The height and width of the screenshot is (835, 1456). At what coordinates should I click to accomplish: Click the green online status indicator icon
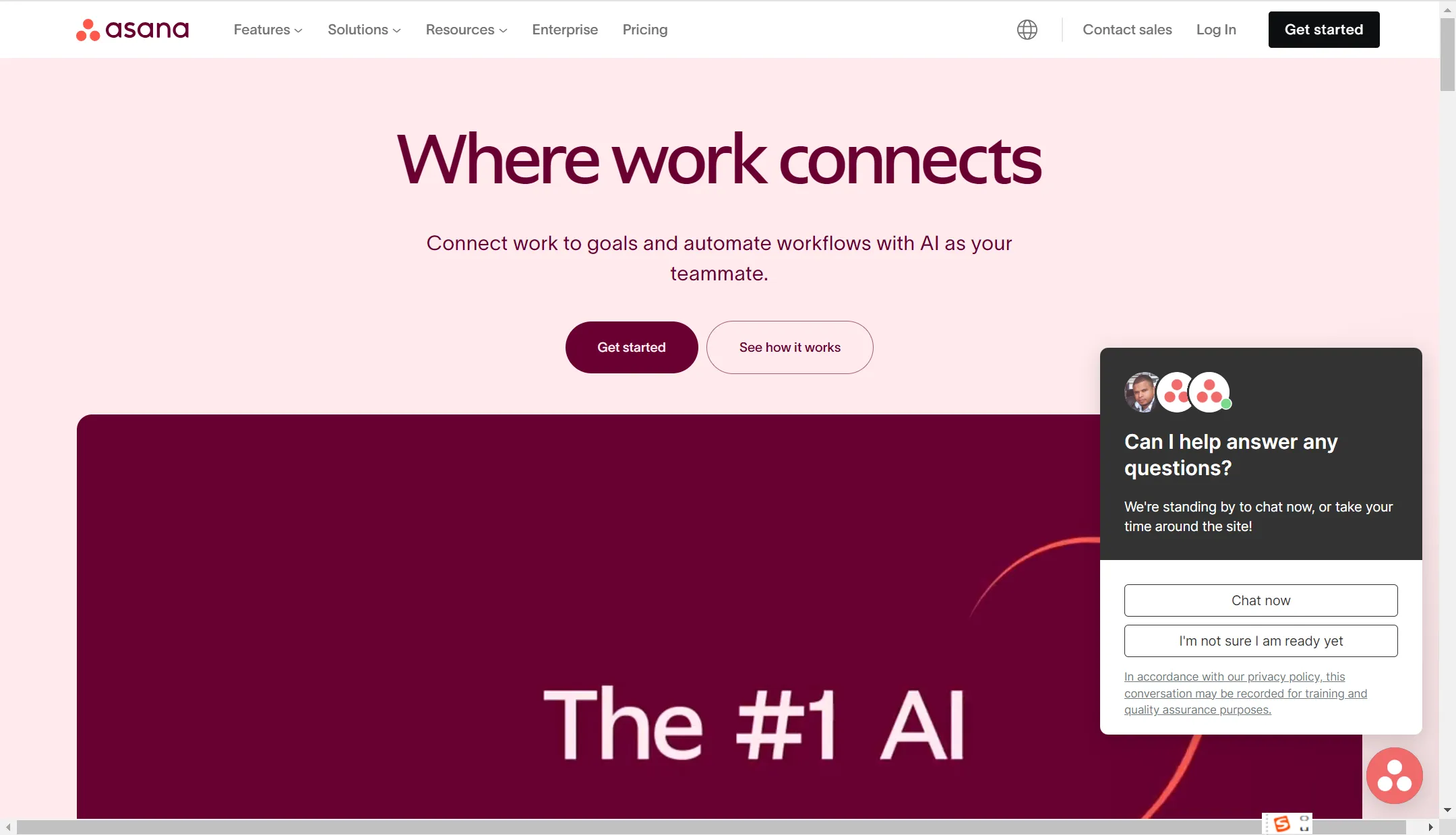click(1225, 407)
